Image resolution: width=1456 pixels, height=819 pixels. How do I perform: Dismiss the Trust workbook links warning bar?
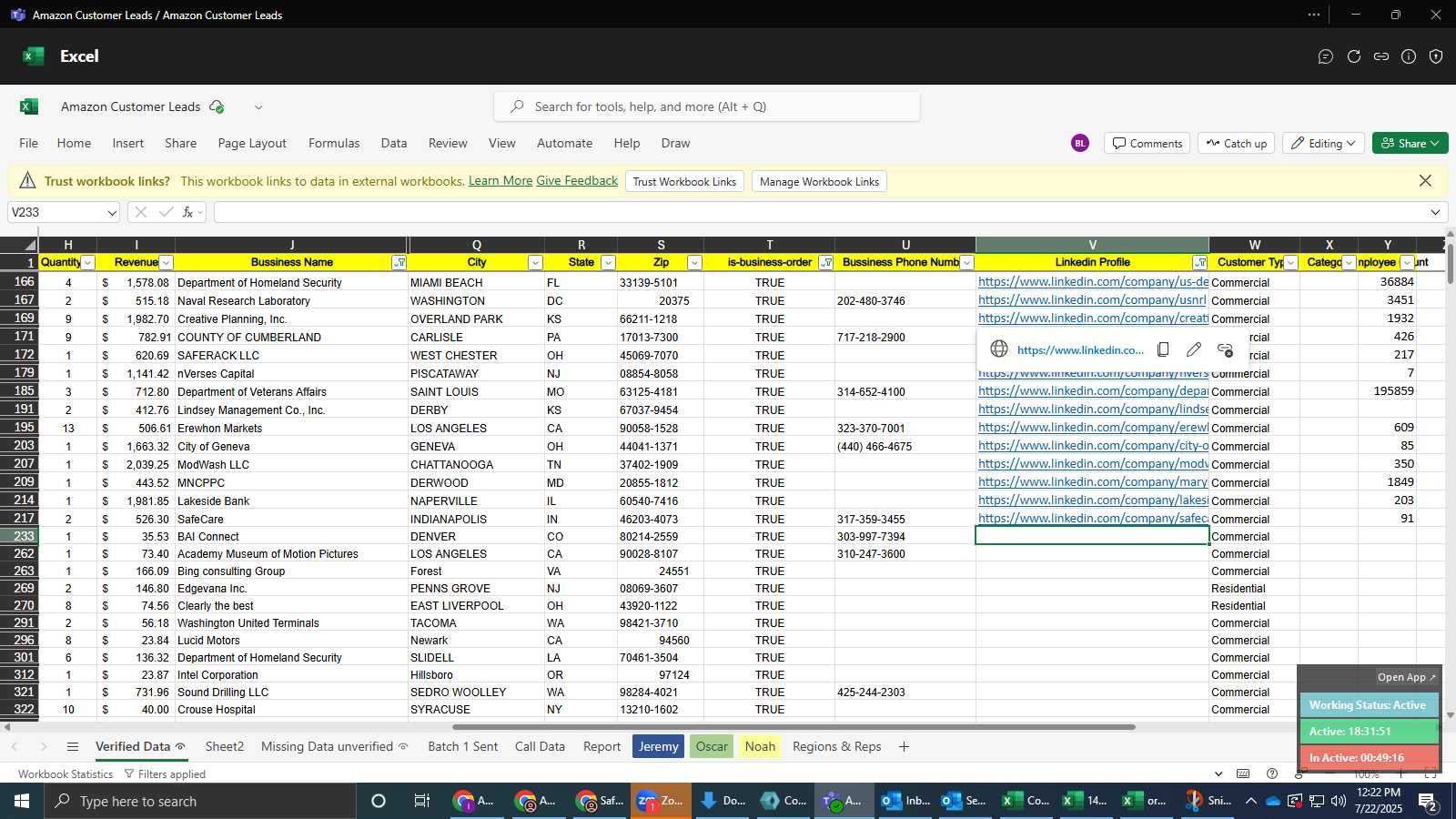1425,181
